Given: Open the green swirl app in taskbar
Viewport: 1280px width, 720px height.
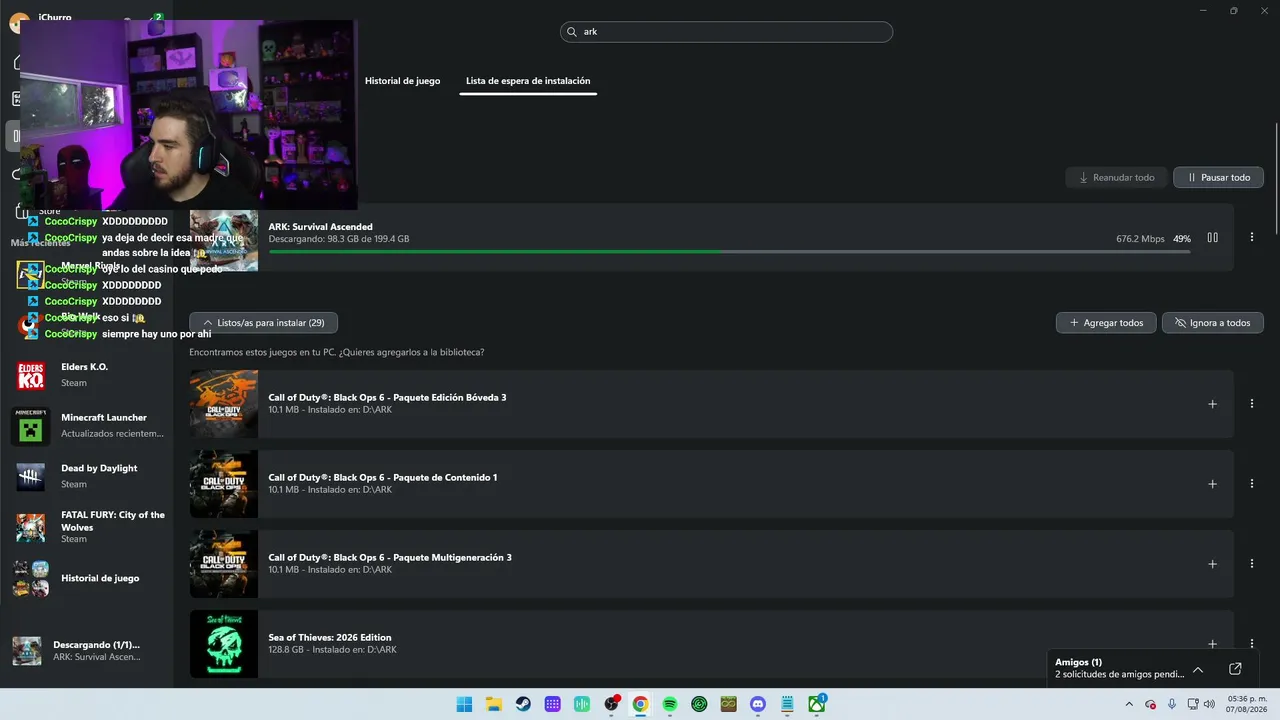Looking at the screenshot, I should 699,704.
